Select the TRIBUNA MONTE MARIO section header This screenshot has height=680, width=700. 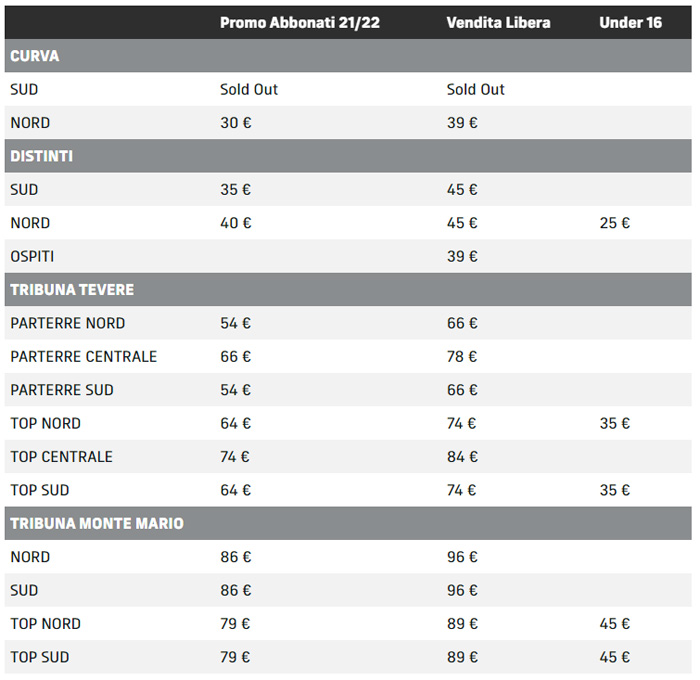pyautogui.click(x=97, y=523)
